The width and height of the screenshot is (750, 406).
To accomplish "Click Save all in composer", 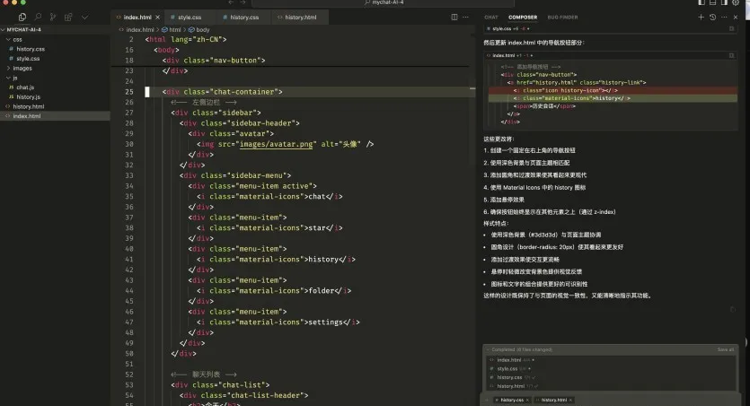I will pyautogui.click(x=725, y=349).
